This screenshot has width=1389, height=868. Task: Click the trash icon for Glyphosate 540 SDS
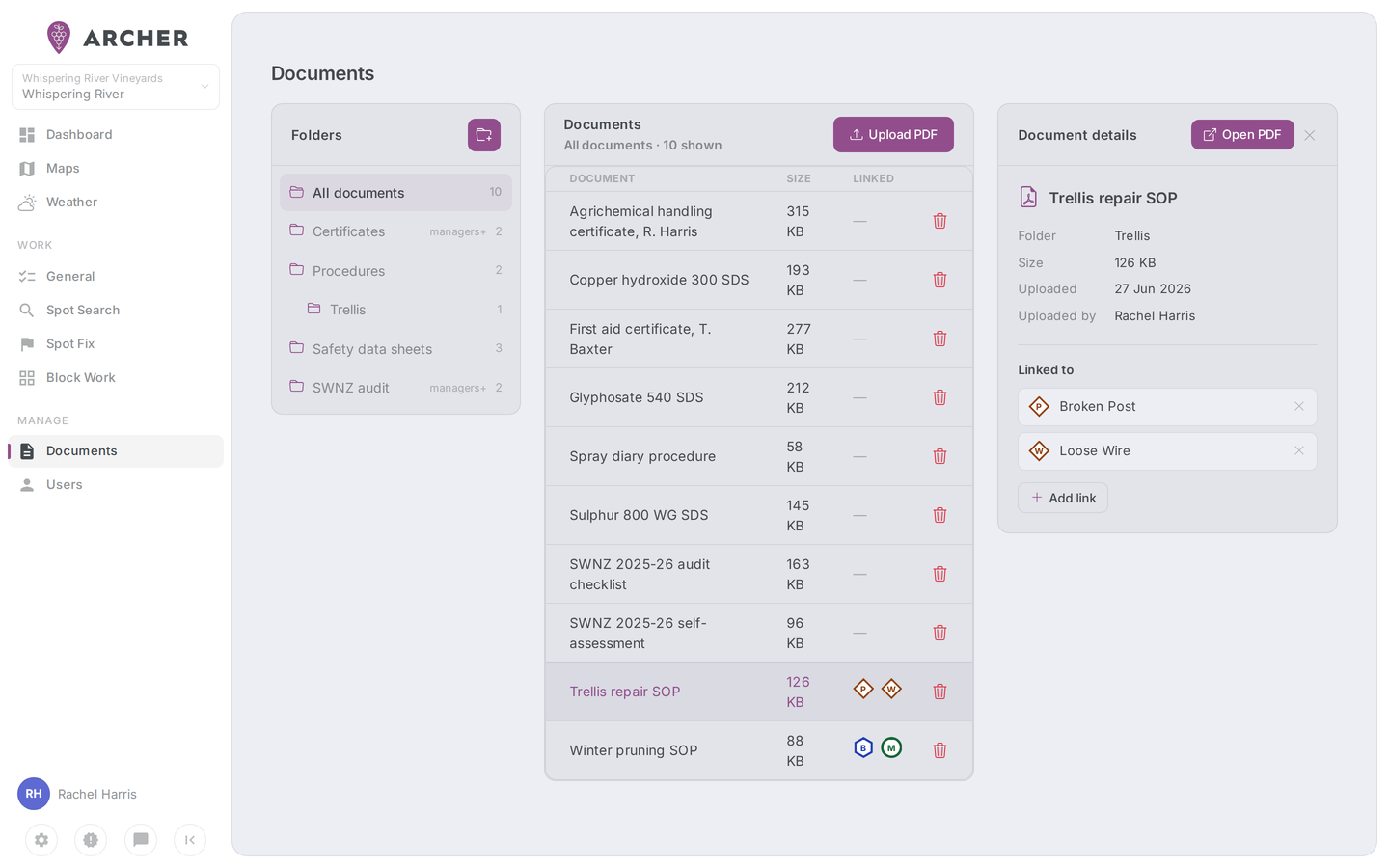tap(940, 397)
